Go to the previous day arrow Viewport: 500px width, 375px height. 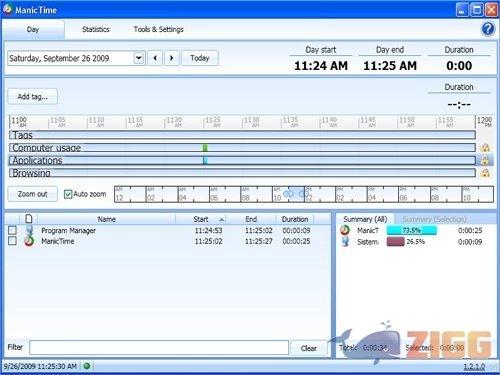tap(155, 58)
